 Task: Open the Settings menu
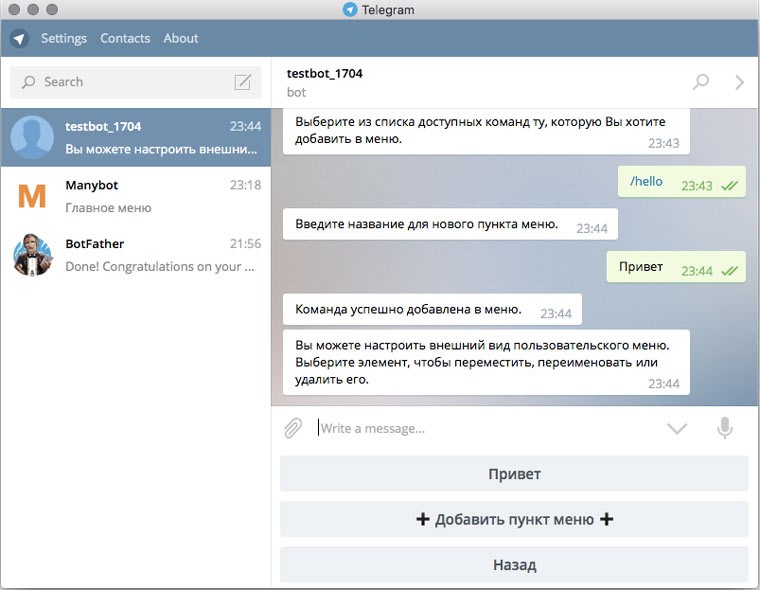[x=63, y=38]
